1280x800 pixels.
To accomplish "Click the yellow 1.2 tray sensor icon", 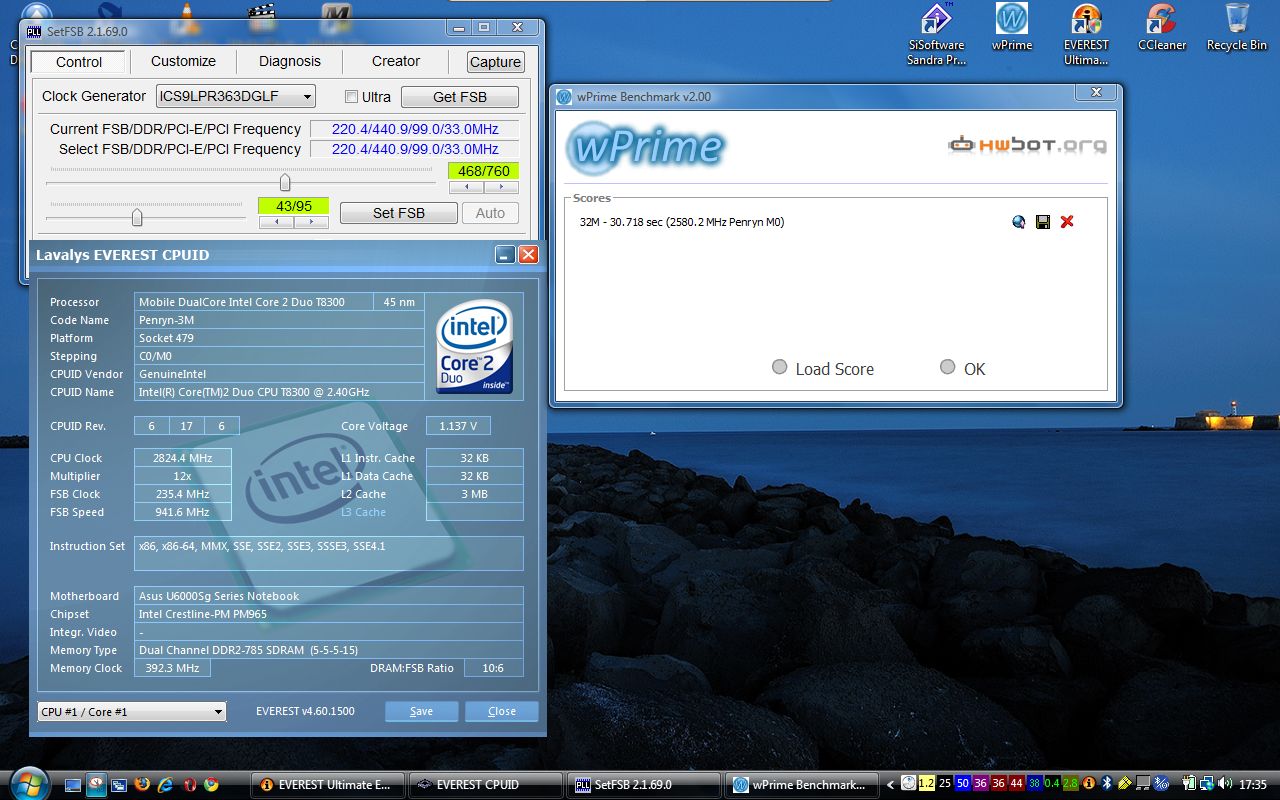I will tap(927, 784).
